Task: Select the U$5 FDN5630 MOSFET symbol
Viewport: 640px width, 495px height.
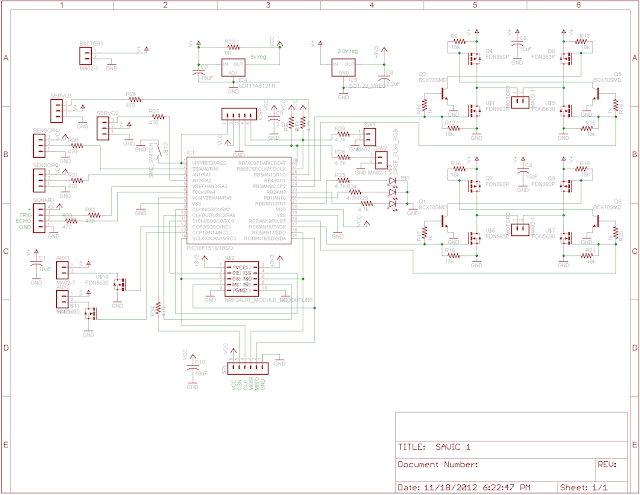Action: pyautogui.click(x=566, y=111)
